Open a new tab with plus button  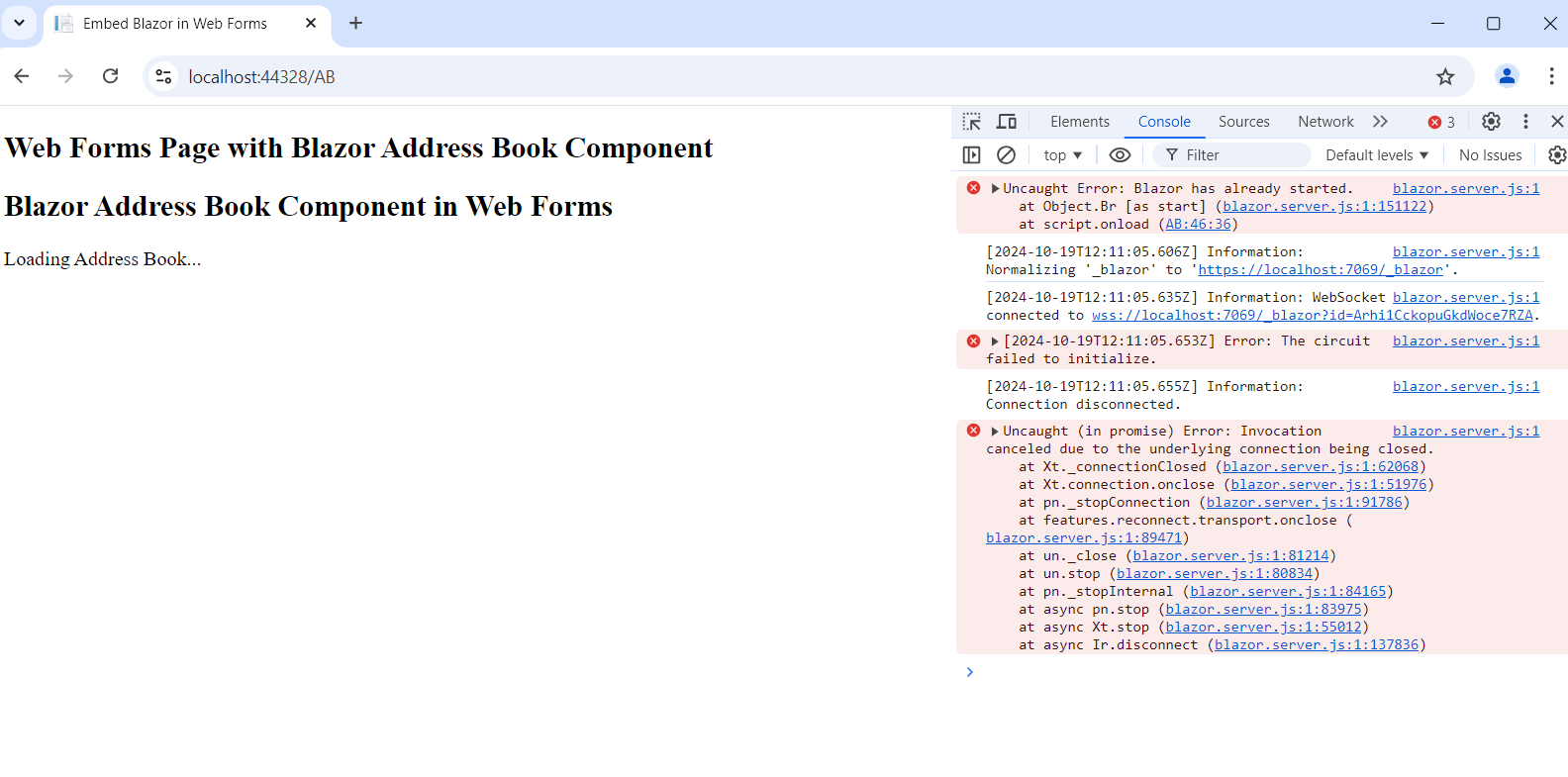point(356,23)
